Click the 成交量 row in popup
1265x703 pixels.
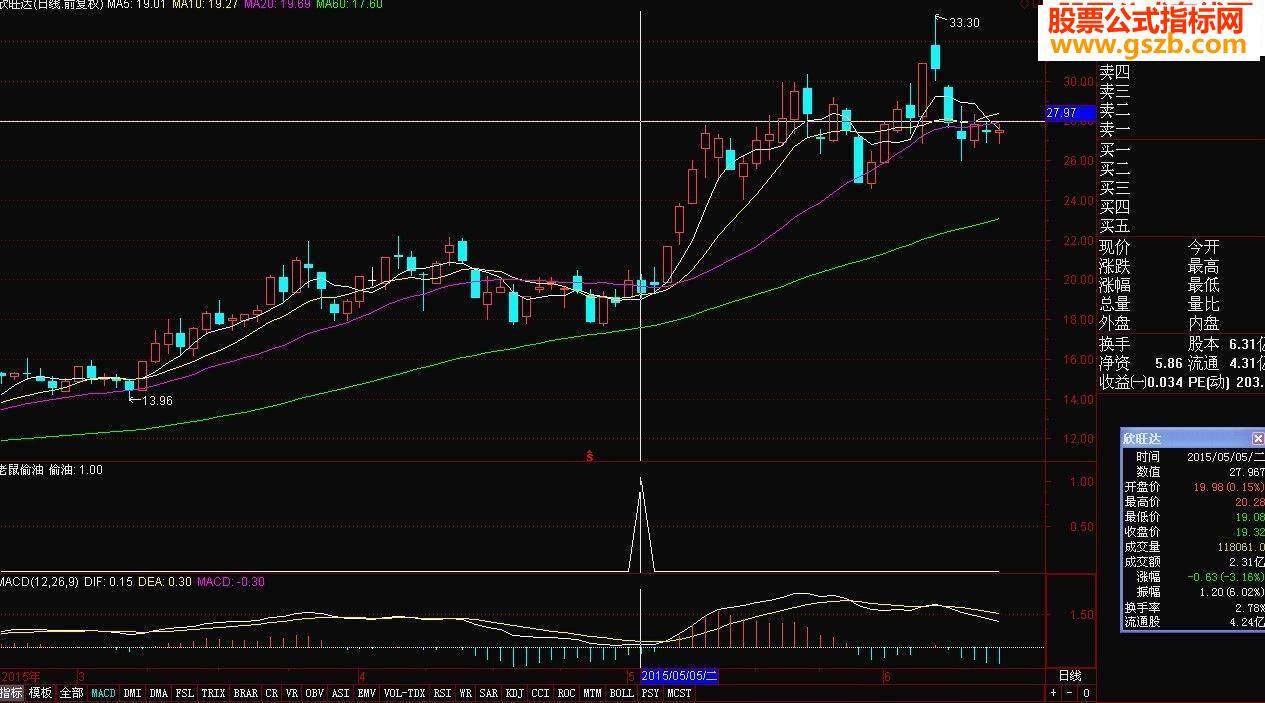tap(1193, 548)
